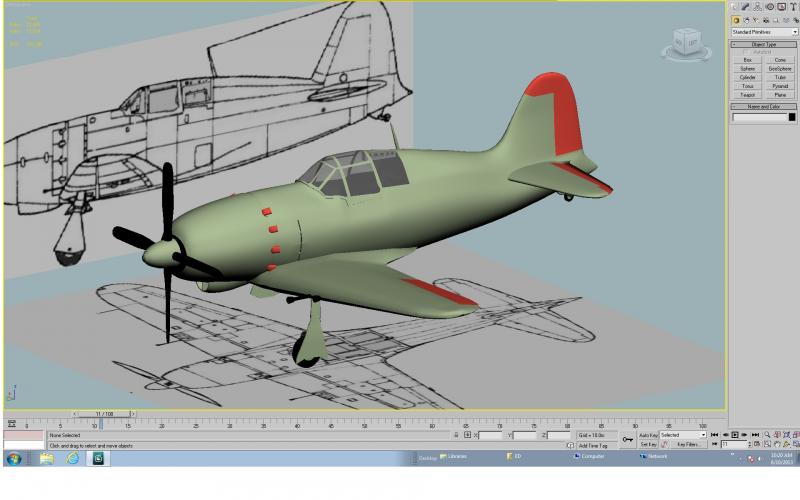Click the Key Filters button

688,445
